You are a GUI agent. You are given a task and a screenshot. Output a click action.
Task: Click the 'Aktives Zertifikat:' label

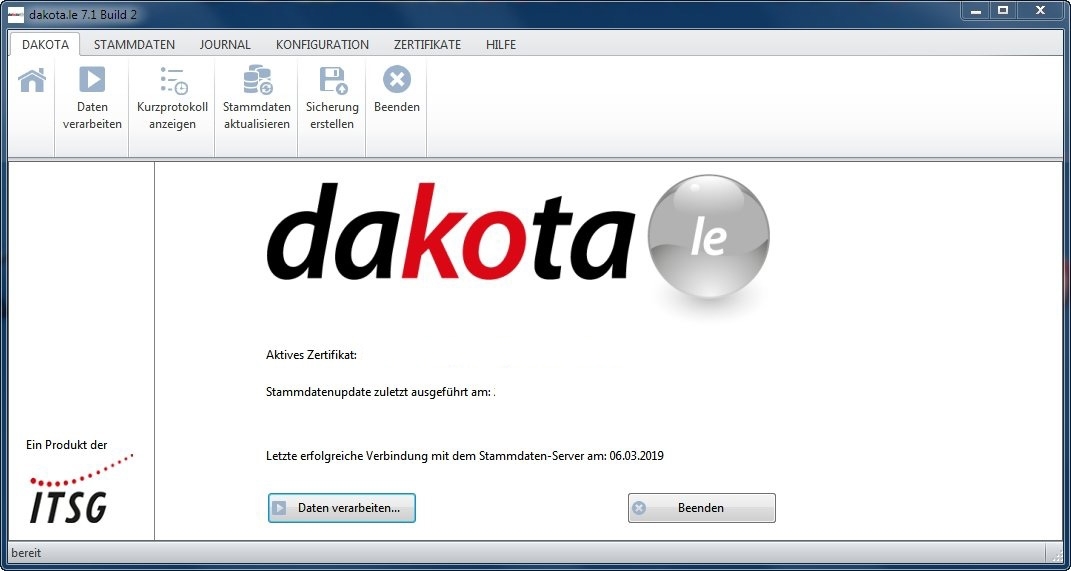[311, 355]
